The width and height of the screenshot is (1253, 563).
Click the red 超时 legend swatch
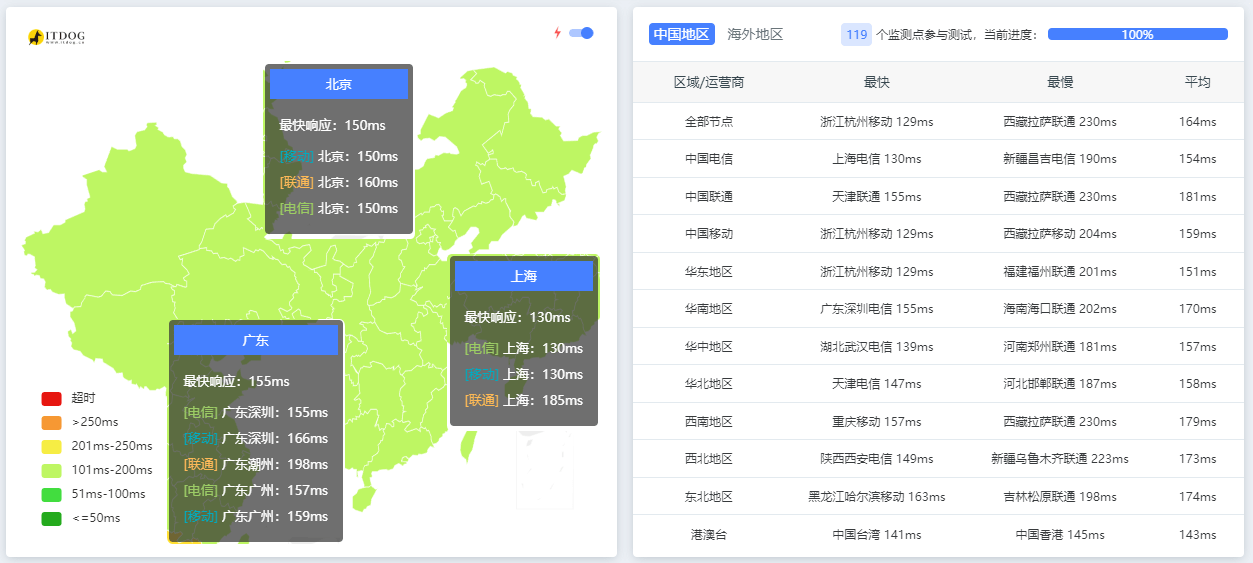[x=52, y=398]
